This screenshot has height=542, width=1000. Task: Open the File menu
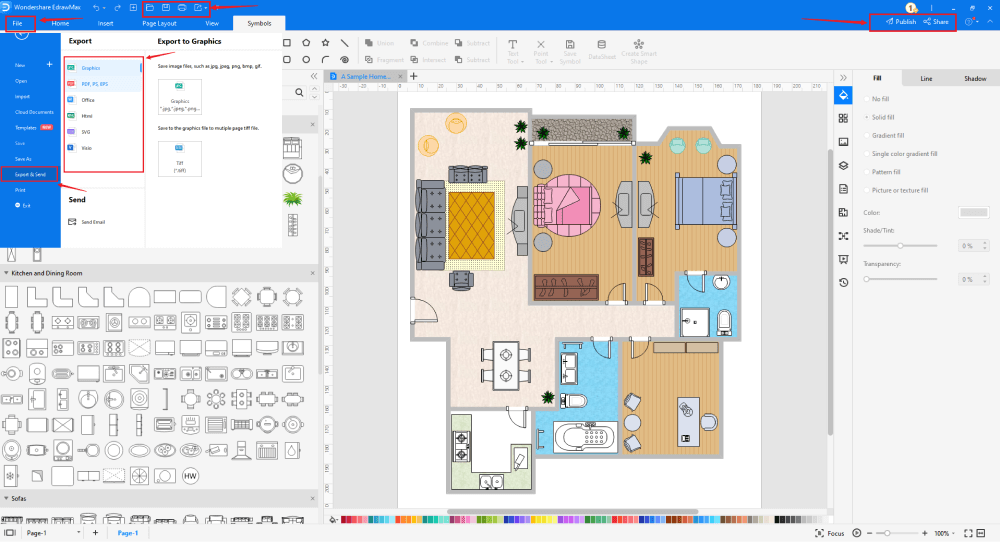tap(18, 23)
